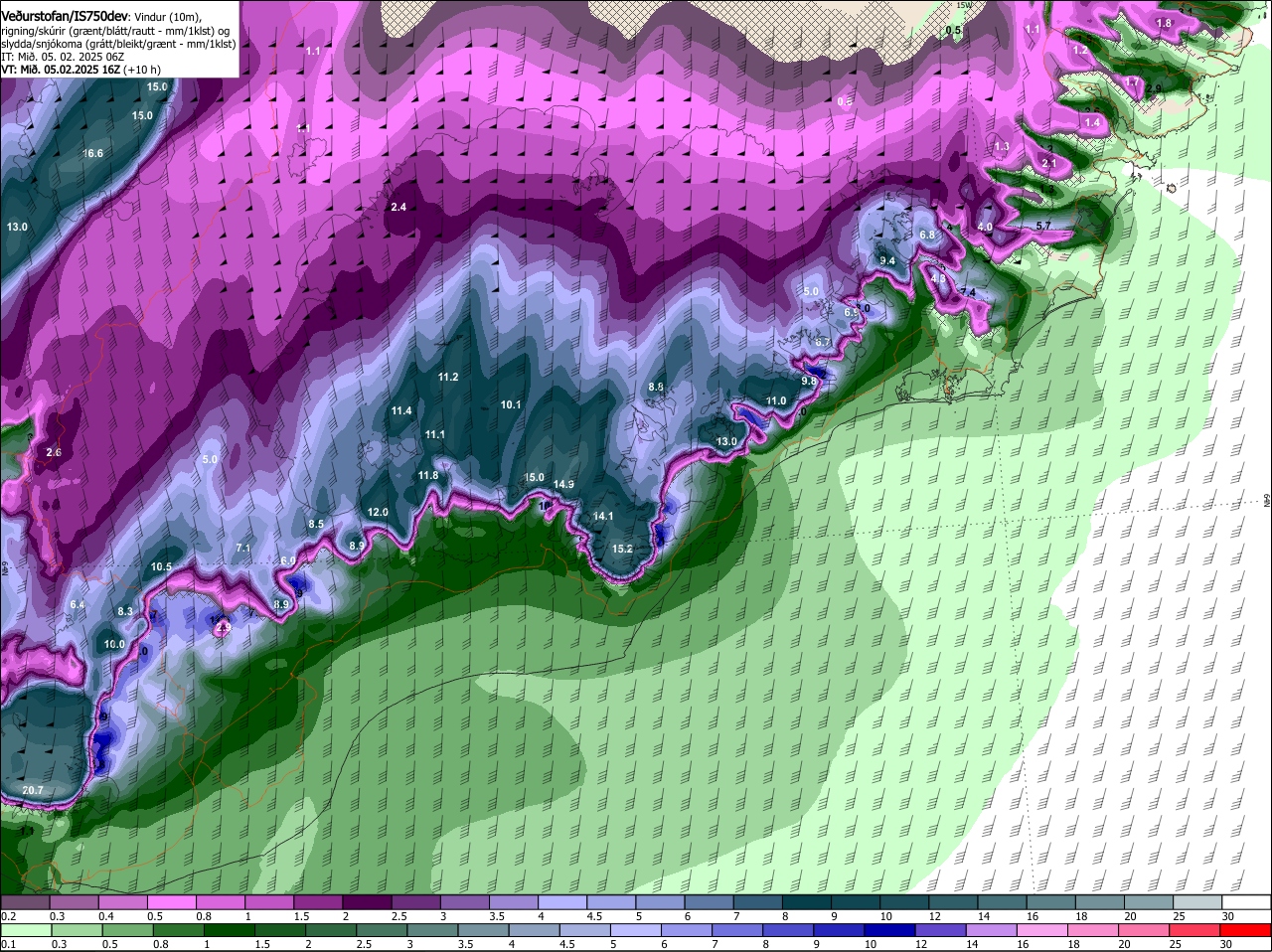Viewport: 1272px width, 952px height.
Task: Select the 11.2 map value
Action: [448, 377]
